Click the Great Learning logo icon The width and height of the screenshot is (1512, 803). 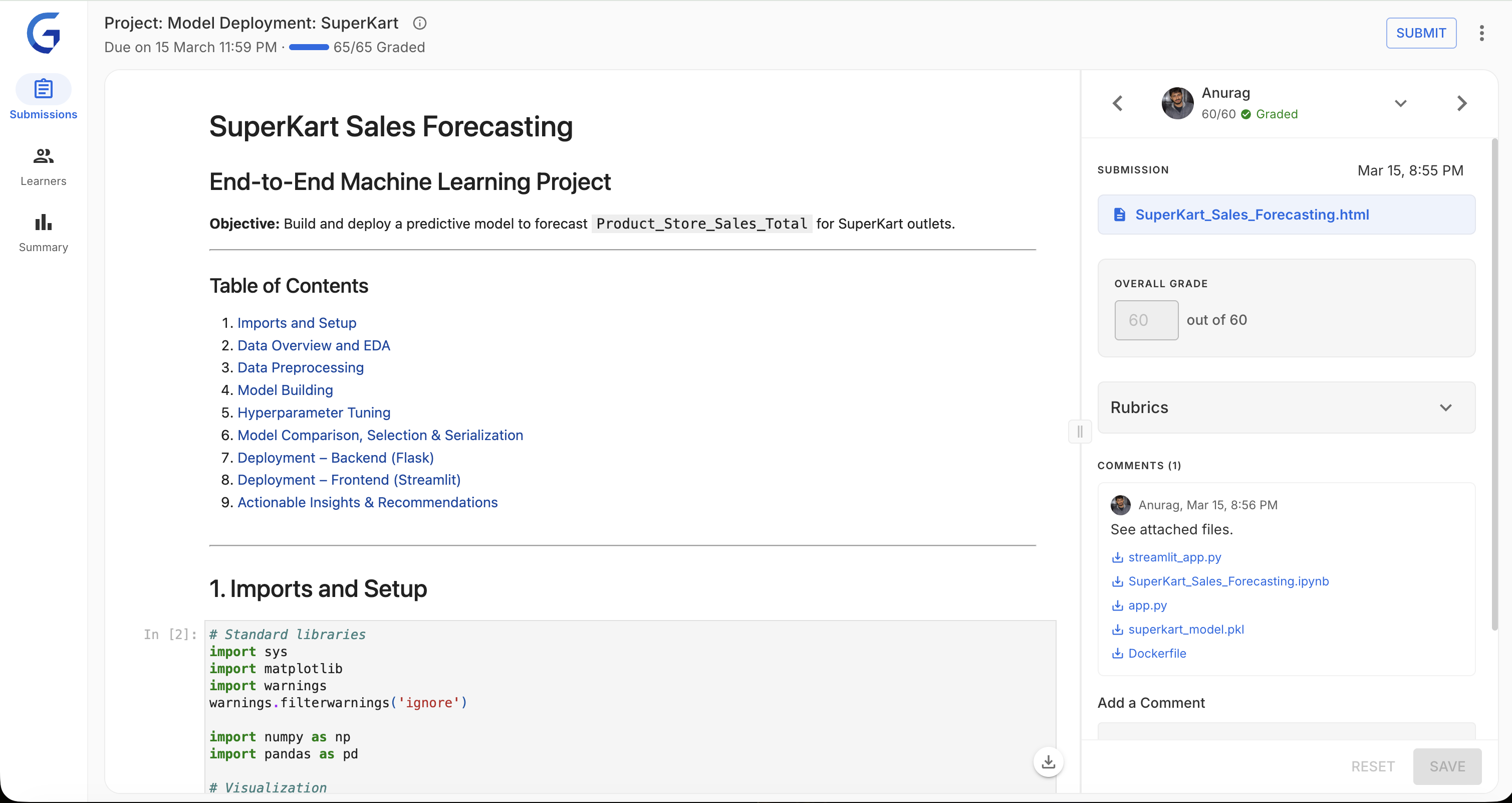click(x=44, y=33)
